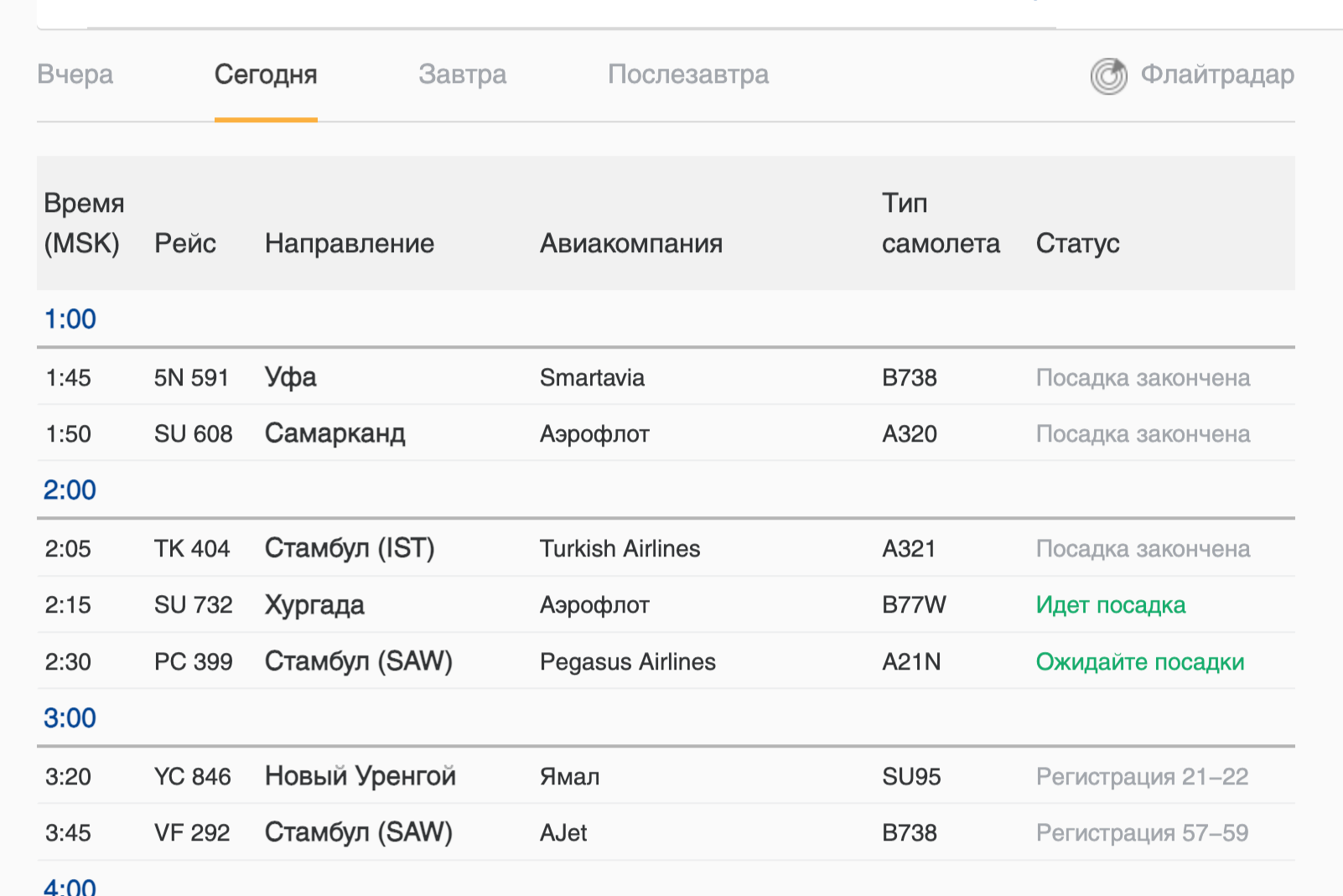This screenshot has height=896, width=1343.
Task: Click the Flightradar radar icon
Action: (1108, 76)
